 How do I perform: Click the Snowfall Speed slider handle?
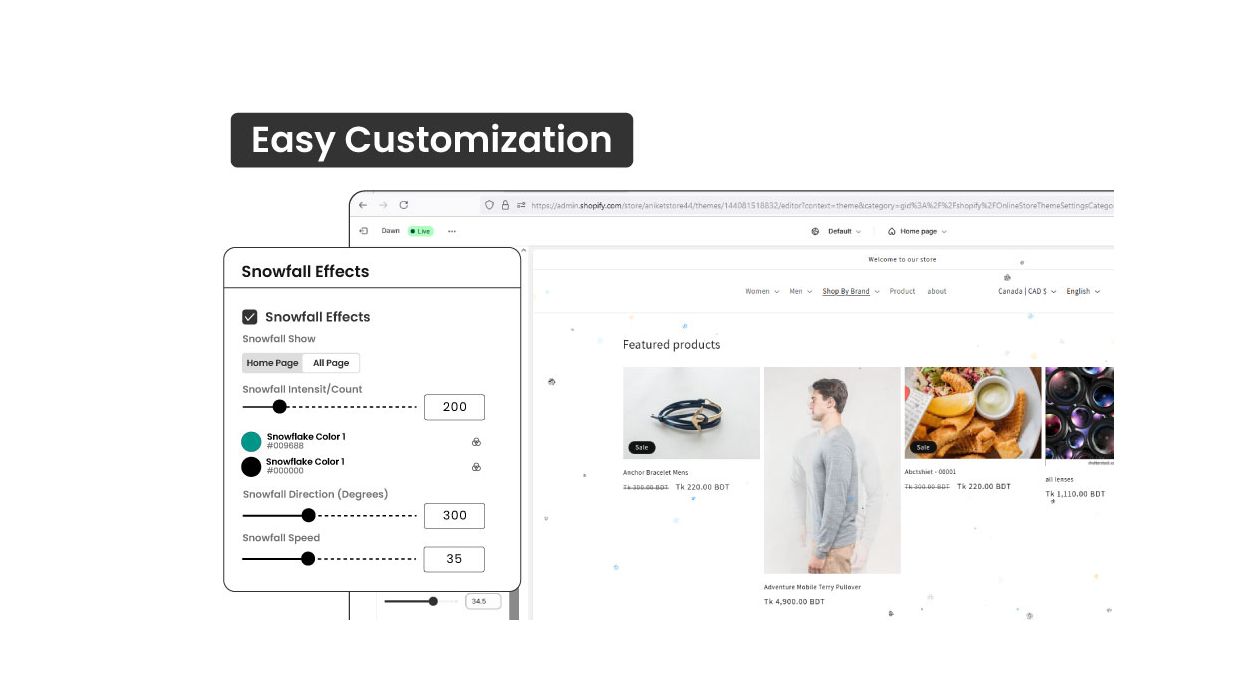pyautogui.click(x=308, y=559)
